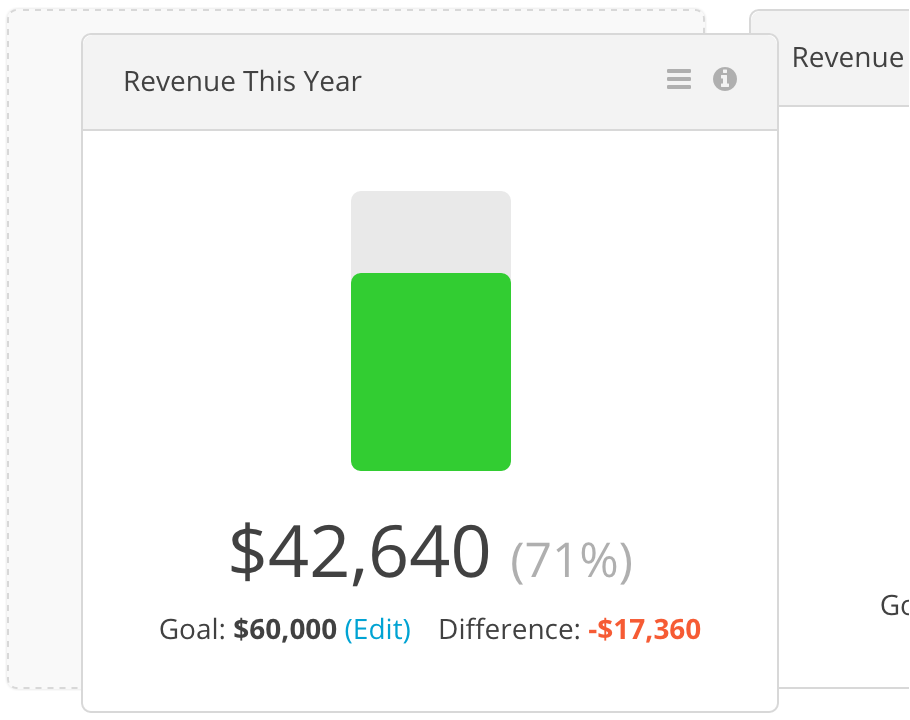Image resolution: width=910 pixels, height=720 pixels.
Task: Click the -$17,360 difference value
Action: coord(645,629)
